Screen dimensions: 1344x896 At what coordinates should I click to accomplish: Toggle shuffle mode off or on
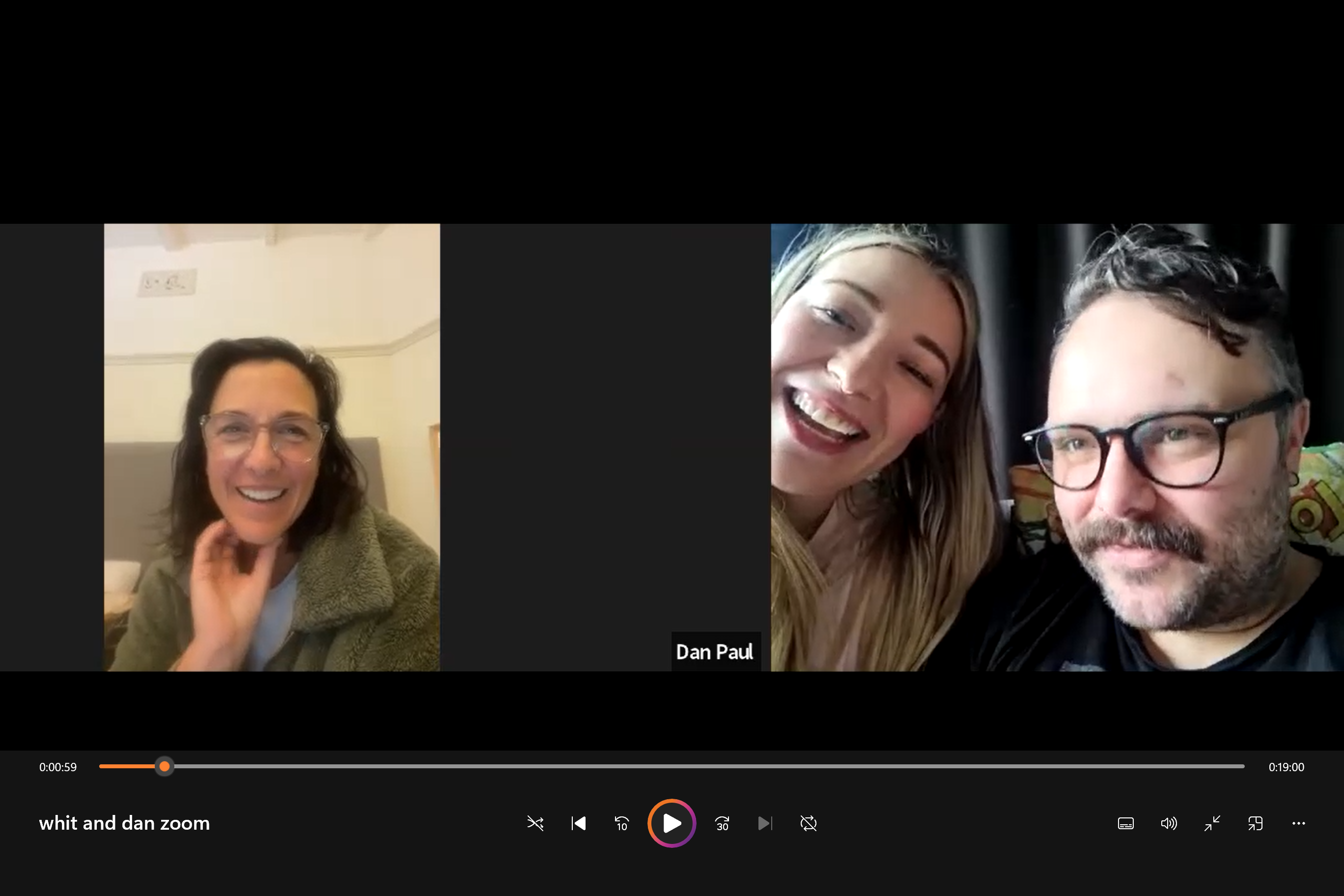click(535, 823)
